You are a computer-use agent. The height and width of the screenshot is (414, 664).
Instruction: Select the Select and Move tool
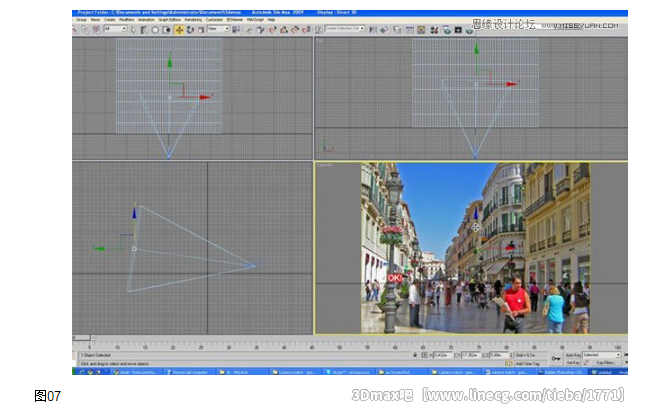point(180,30)
